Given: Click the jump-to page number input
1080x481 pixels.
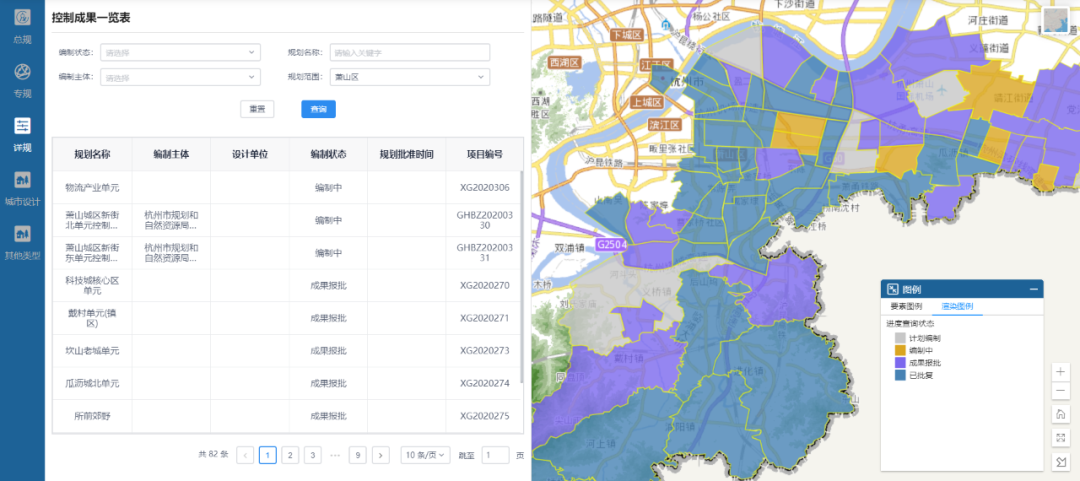Looking at the screenshot, I should click(x=495, y=455).
